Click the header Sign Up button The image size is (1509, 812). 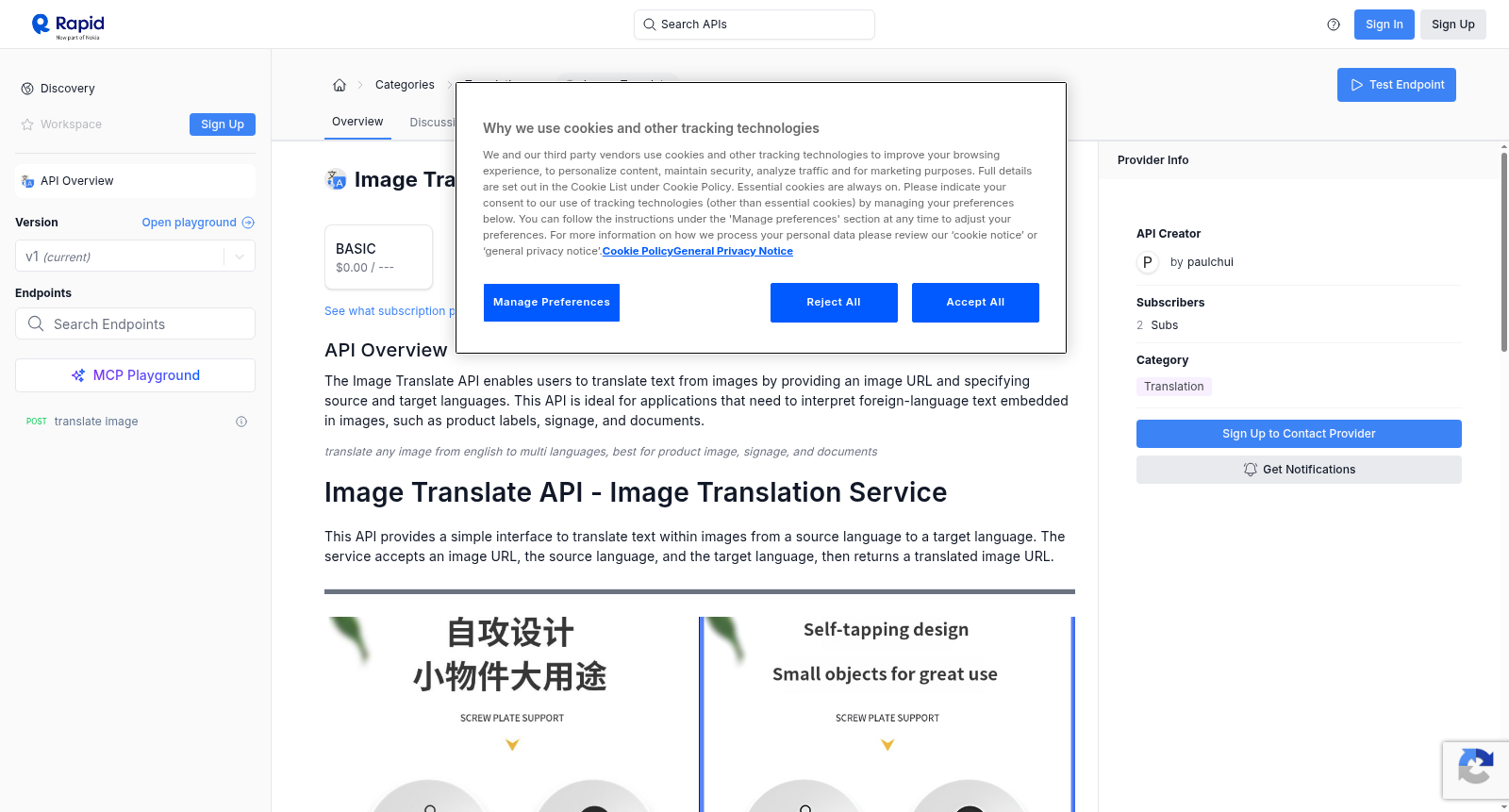point(1452,25)
